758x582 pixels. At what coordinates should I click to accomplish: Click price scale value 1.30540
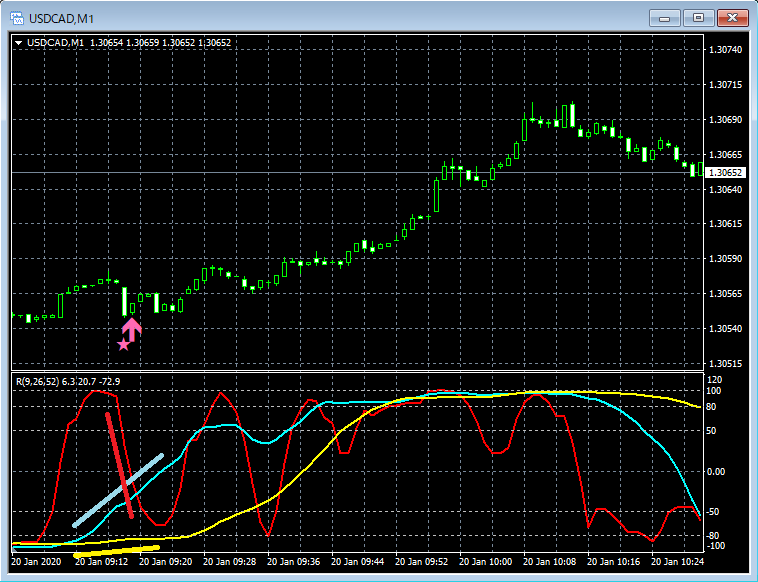[x=725, y=329]
